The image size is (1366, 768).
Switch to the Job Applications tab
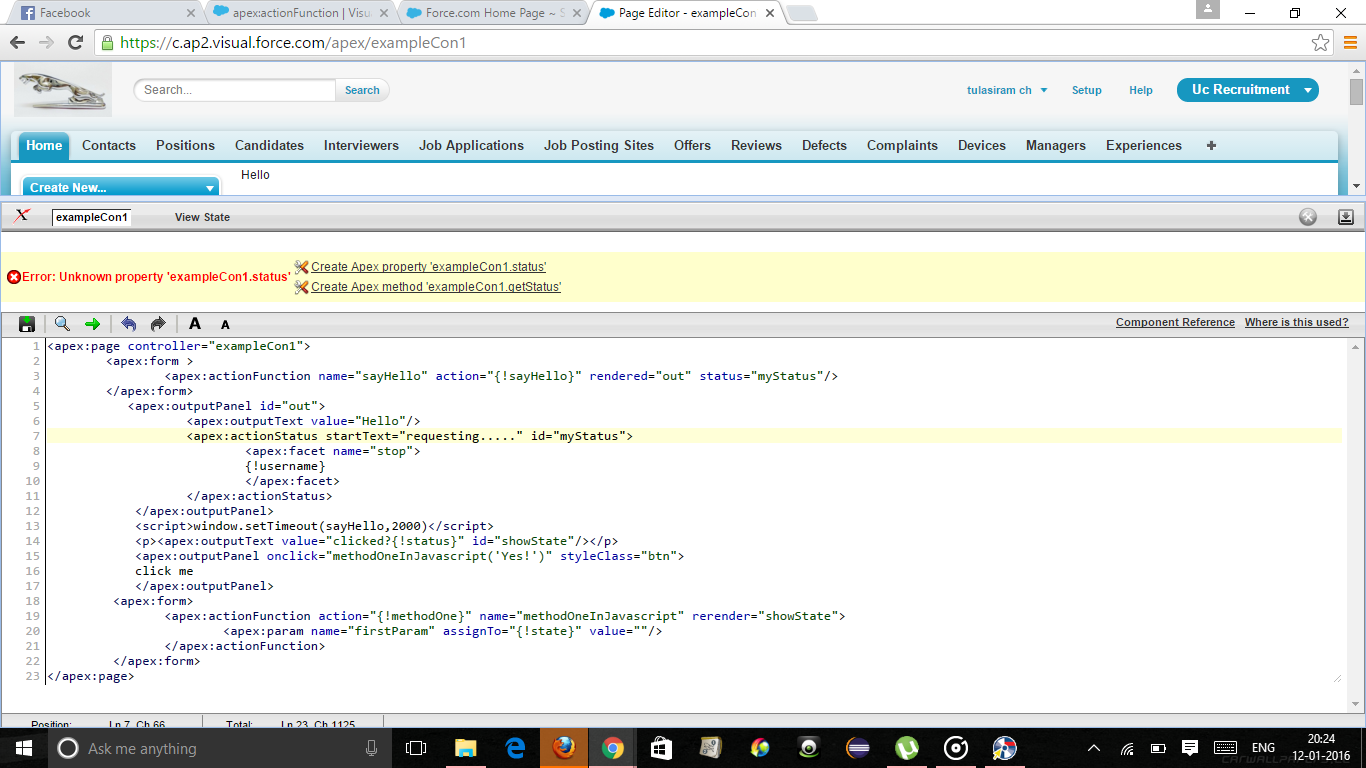click(x=471, y=145)
